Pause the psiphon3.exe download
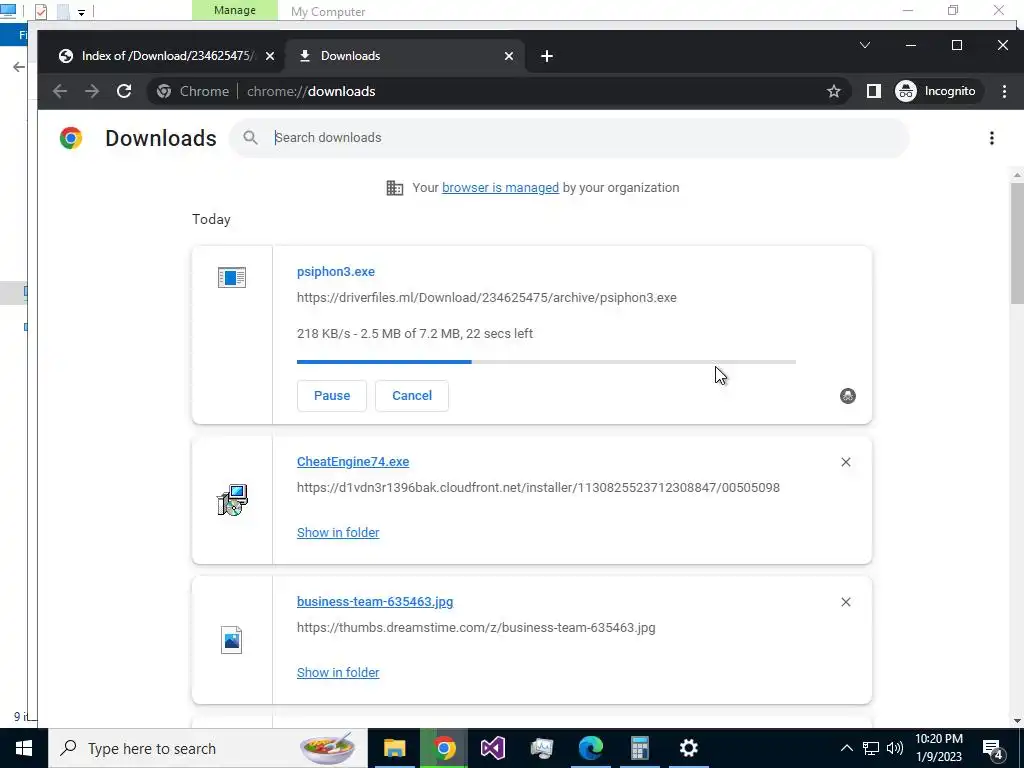Viewport: 1024px width, 768px height. point(332,396)
